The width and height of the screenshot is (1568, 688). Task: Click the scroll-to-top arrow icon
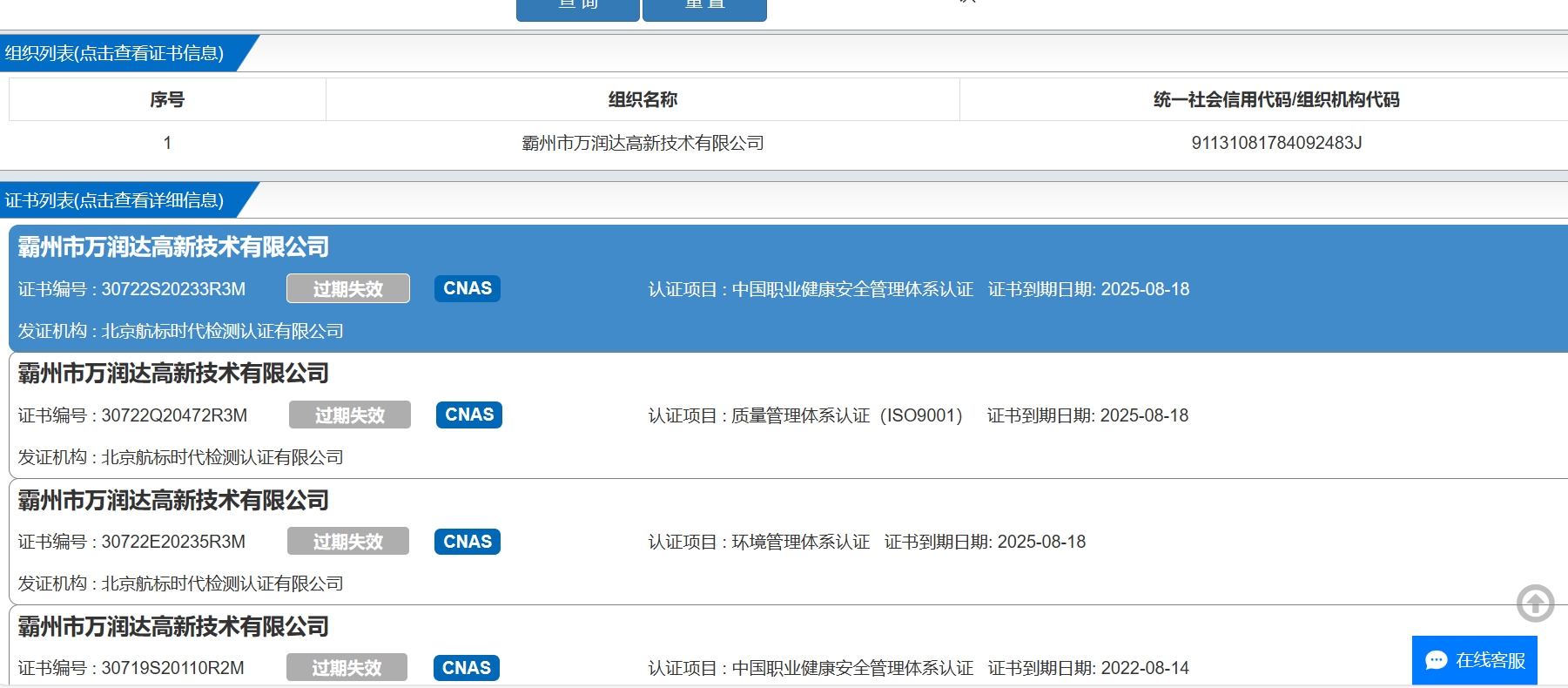pos(1535,603)
